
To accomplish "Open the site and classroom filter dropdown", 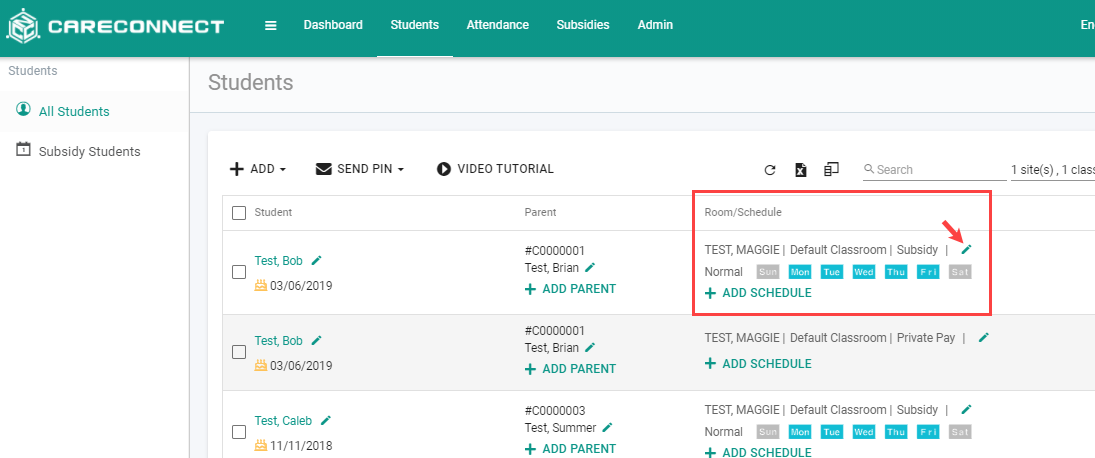I will tap(1052, 170).
